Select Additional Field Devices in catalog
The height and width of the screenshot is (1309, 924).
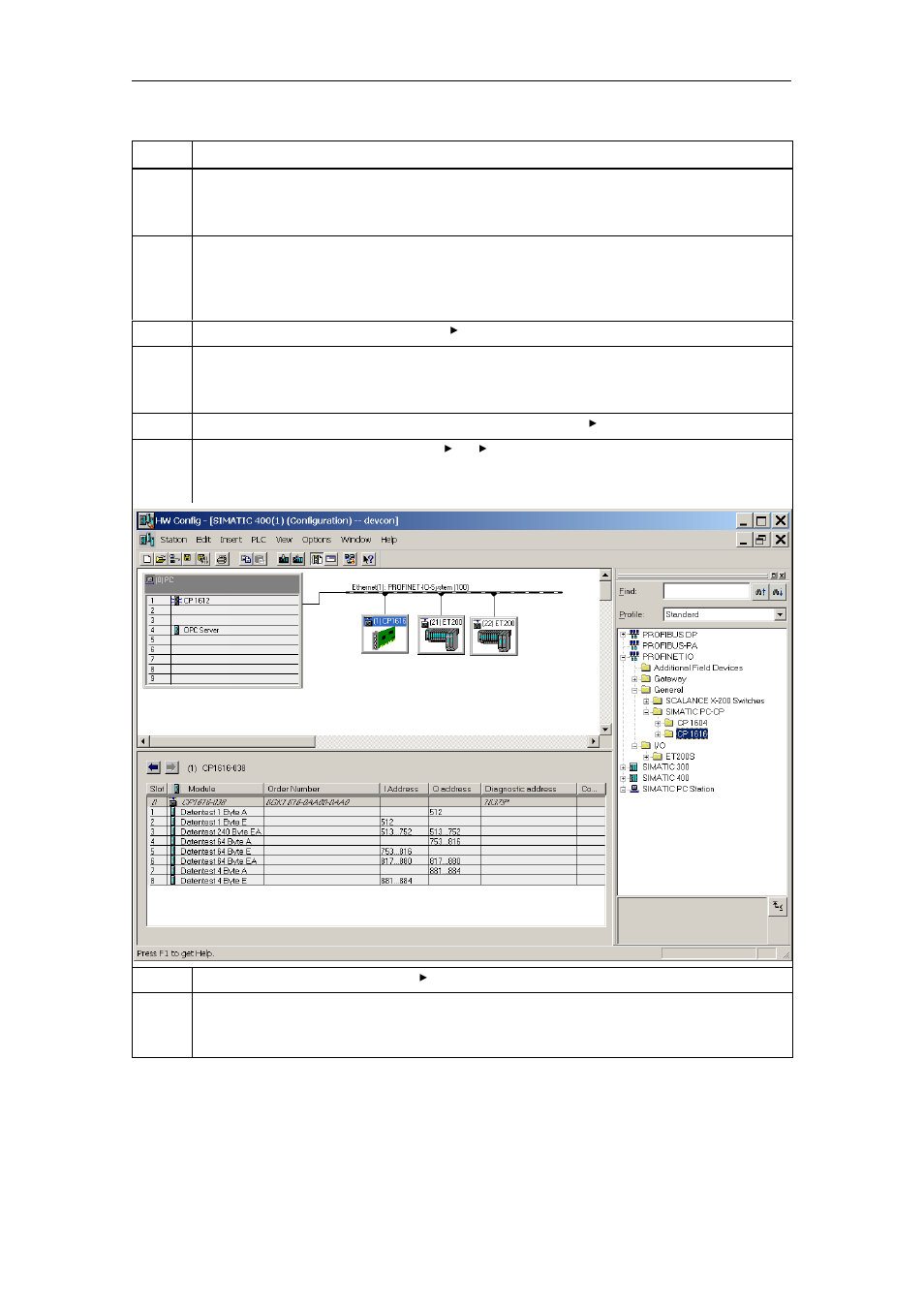[697, 668]
